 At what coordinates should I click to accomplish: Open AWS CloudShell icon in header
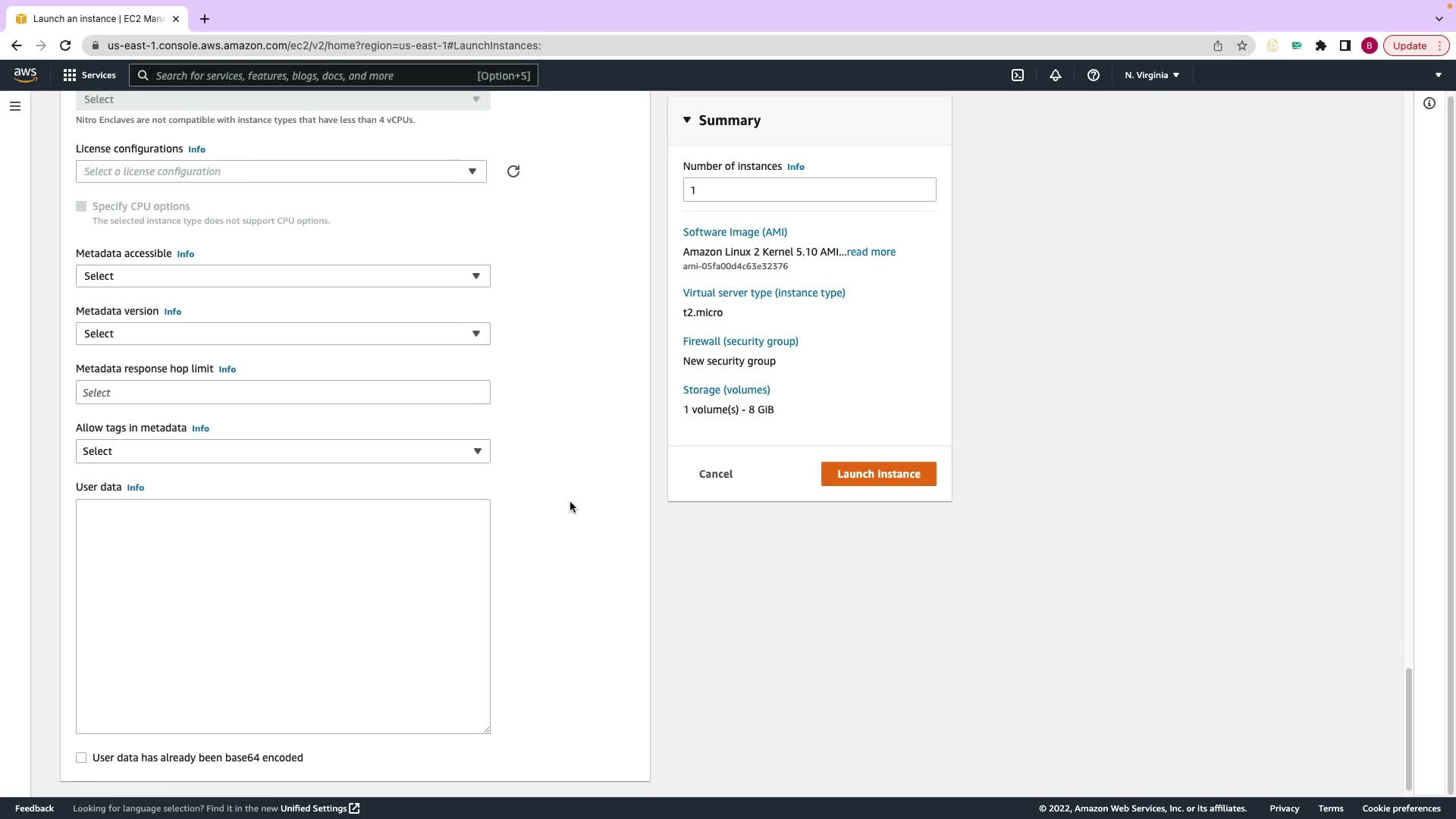tap(1018, 75)
